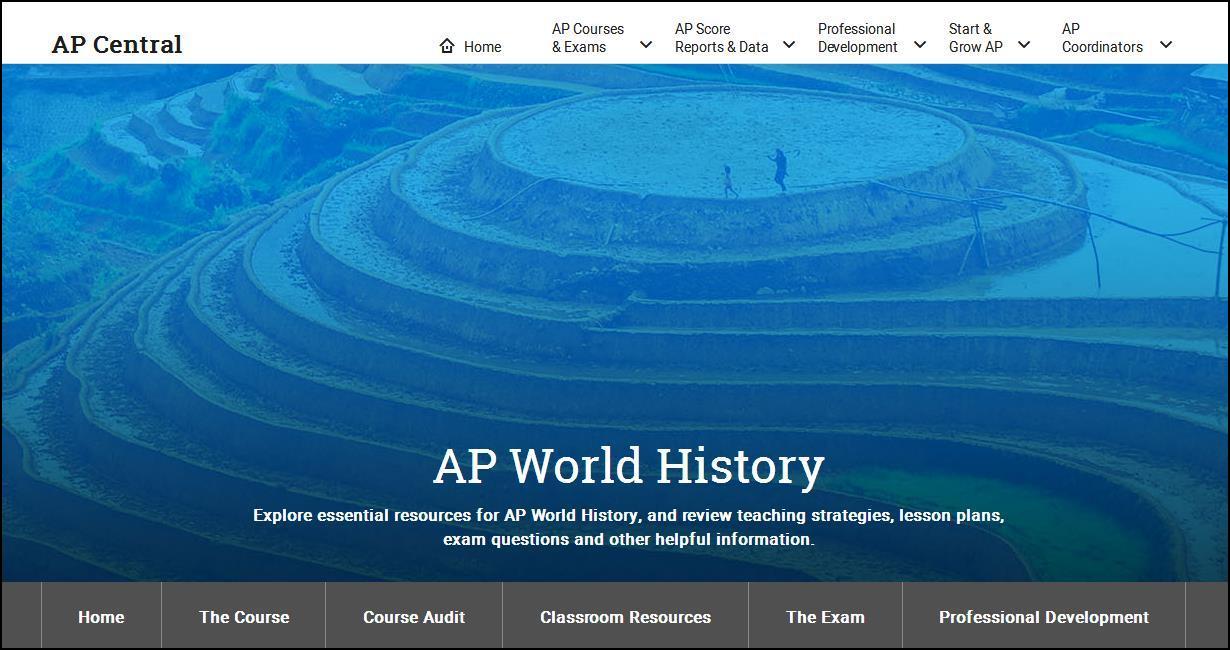Expand chevron next to Start & Grow AP
The height and width of the screenshot is (650, 1230).
[x=1024, y=44]
